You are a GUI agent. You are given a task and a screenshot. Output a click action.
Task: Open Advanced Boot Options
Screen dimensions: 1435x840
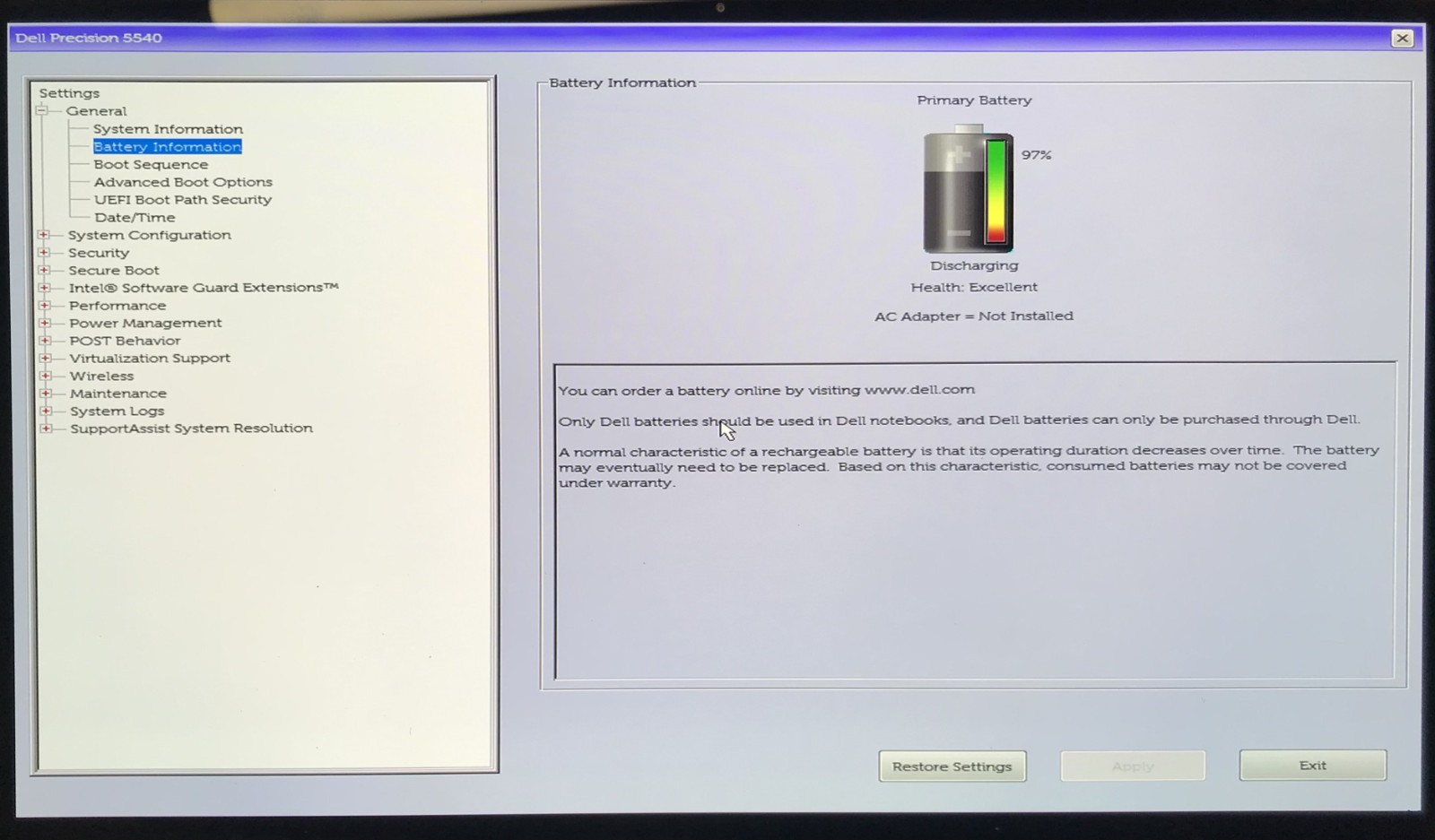coord(183,182)
